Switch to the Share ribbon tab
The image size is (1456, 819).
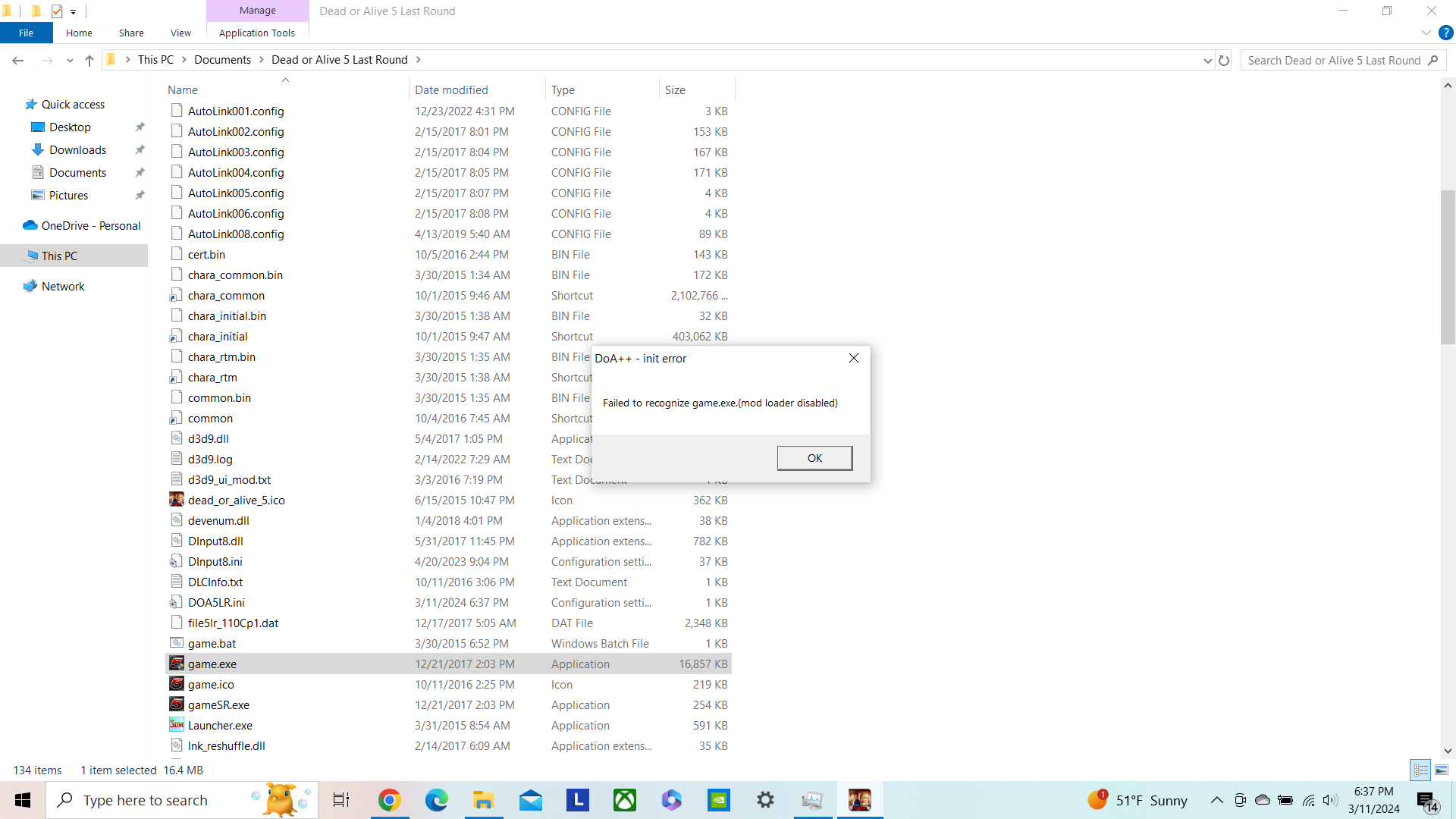click(131, 33)
